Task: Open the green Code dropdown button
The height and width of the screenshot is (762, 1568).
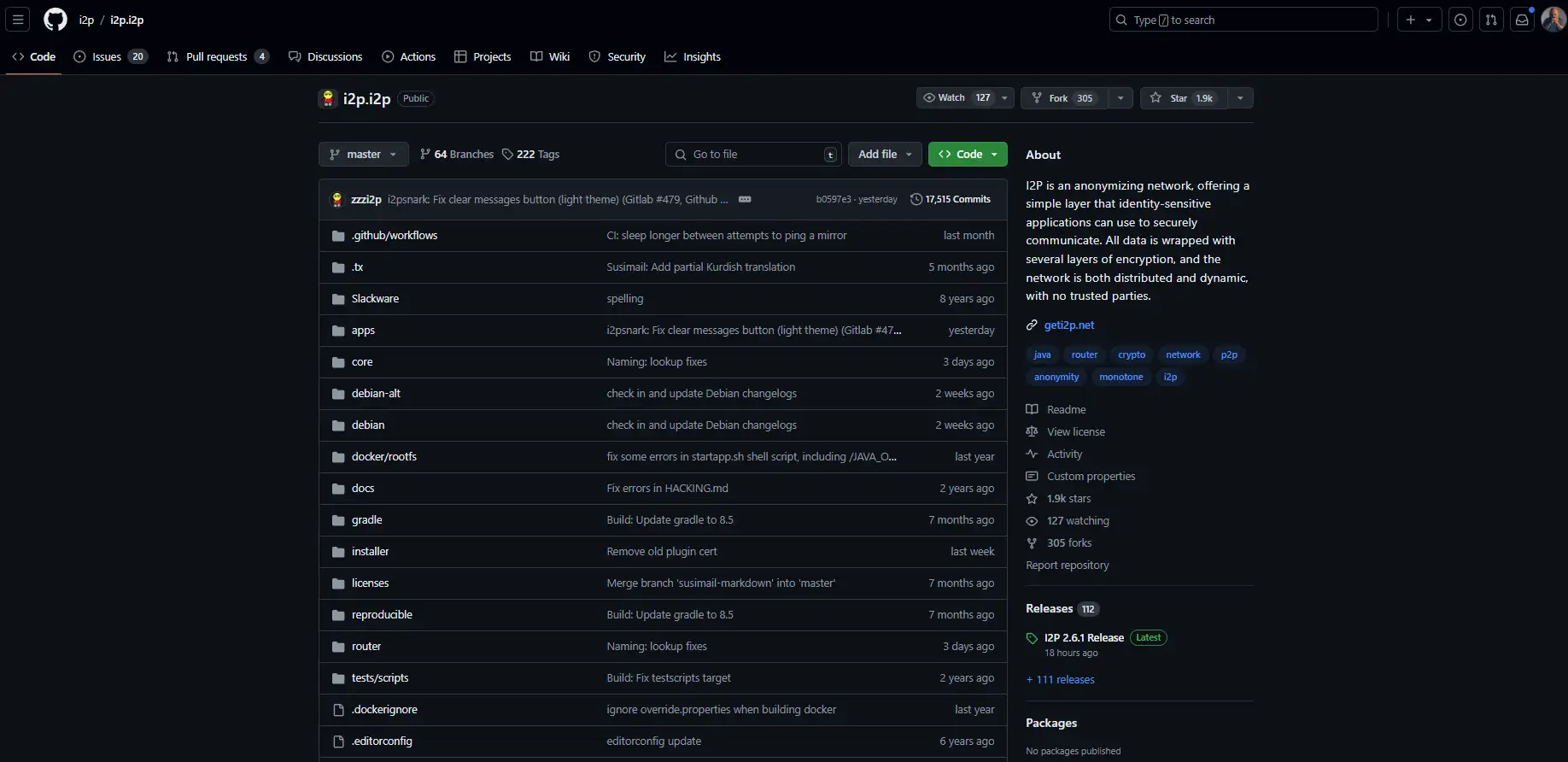Action: pos(968,155)
